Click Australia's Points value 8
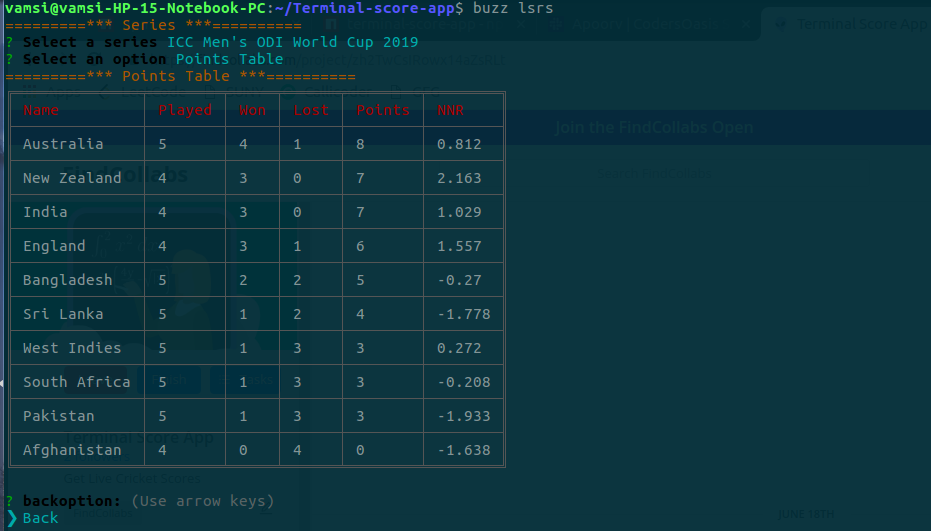Viewport: 931px width, 531px height. pos(360,144)
